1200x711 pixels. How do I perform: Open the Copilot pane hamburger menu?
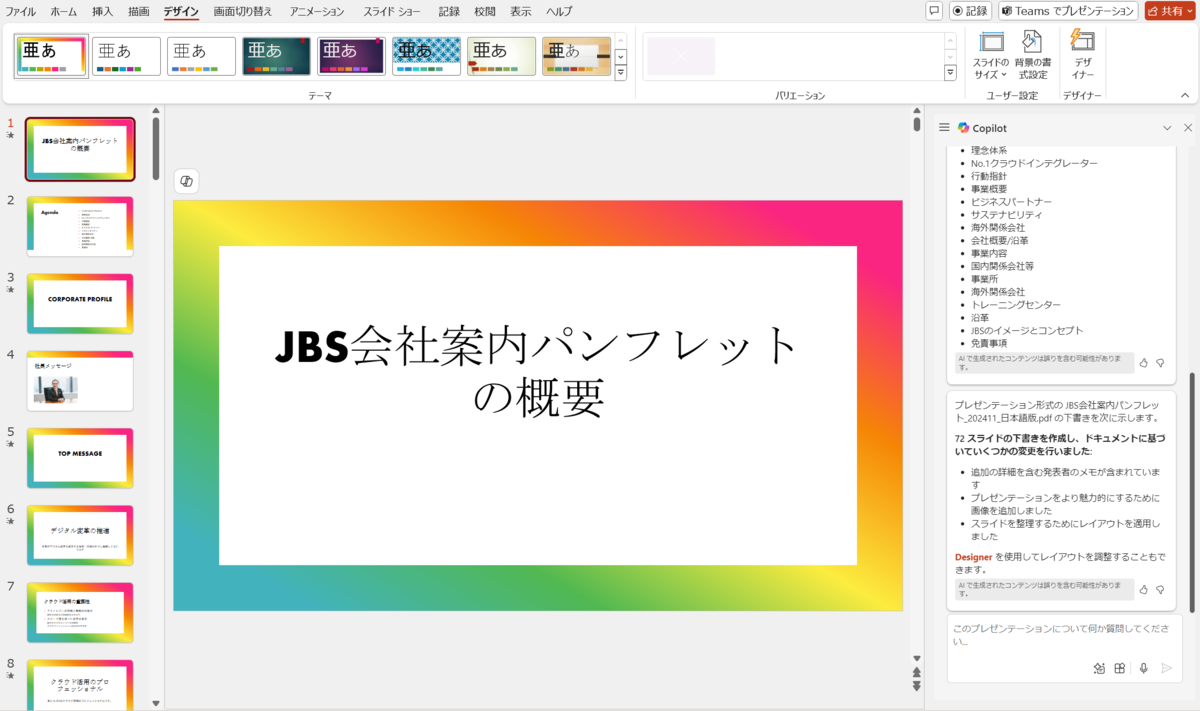pos(943,128)
